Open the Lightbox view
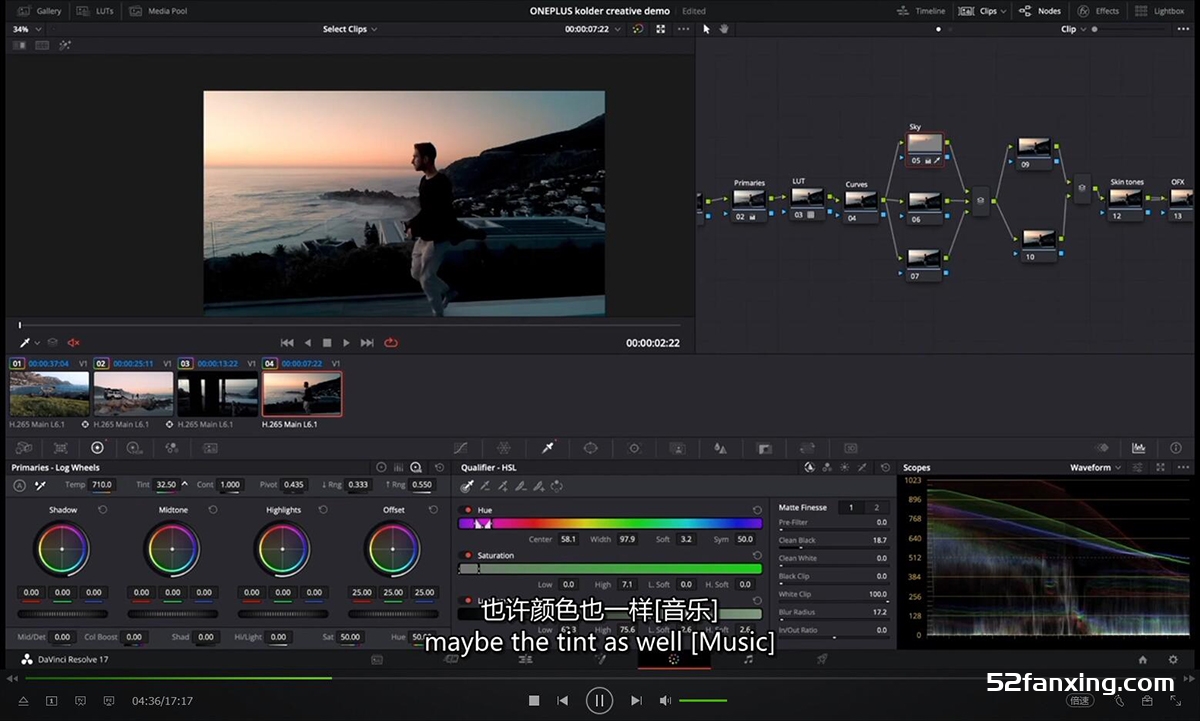The image size is (1200, 721). (x=1161, y=11)
